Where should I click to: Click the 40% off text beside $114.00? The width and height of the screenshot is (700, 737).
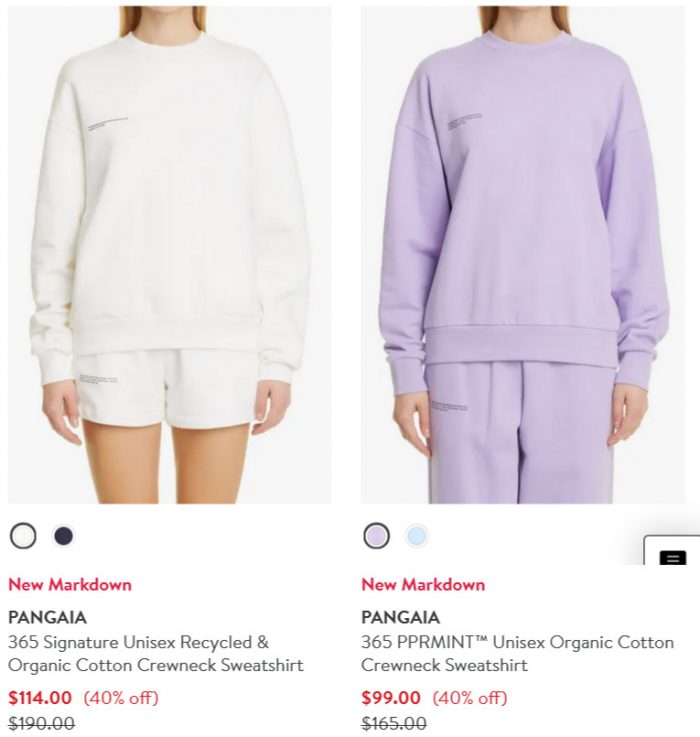point(121,698)
